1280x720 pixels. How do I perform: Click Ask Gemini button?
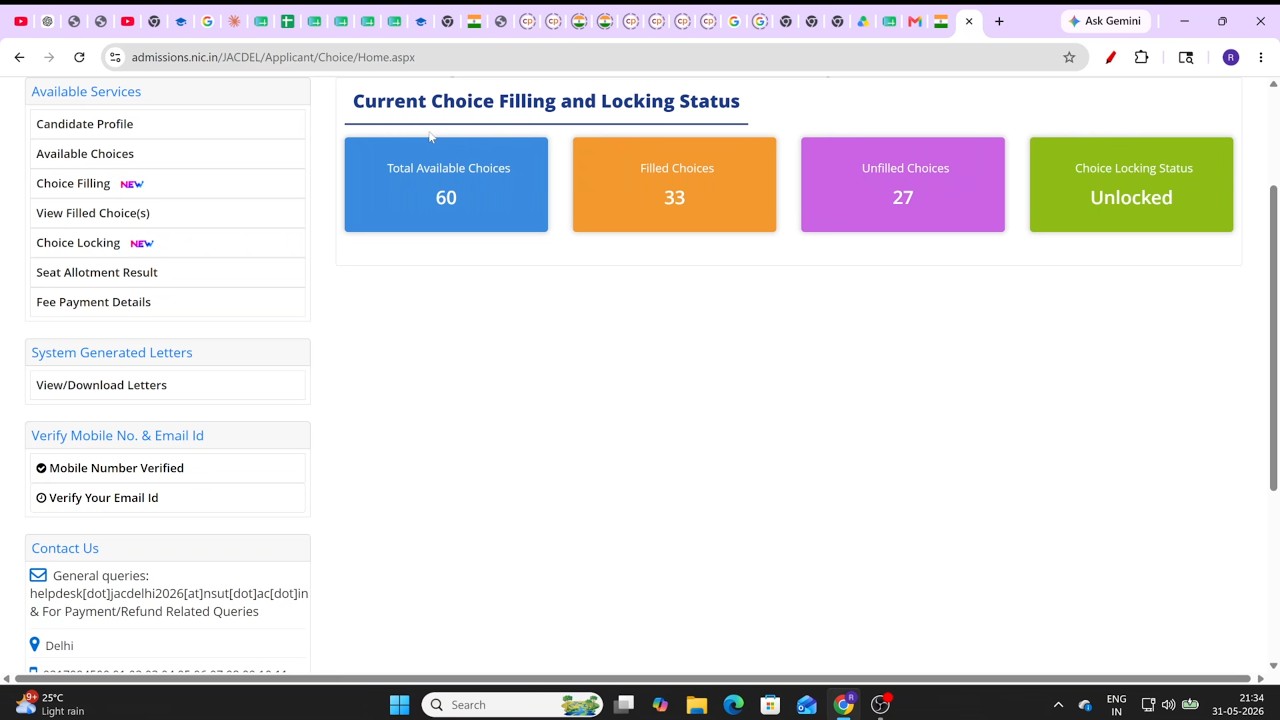pyautogui.click(x=1105, y=21)
